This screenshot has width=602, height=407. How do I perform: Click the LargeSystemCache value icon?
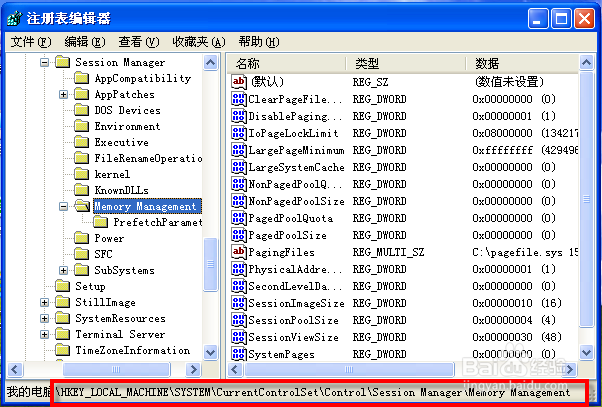click(x=238, y=167)
